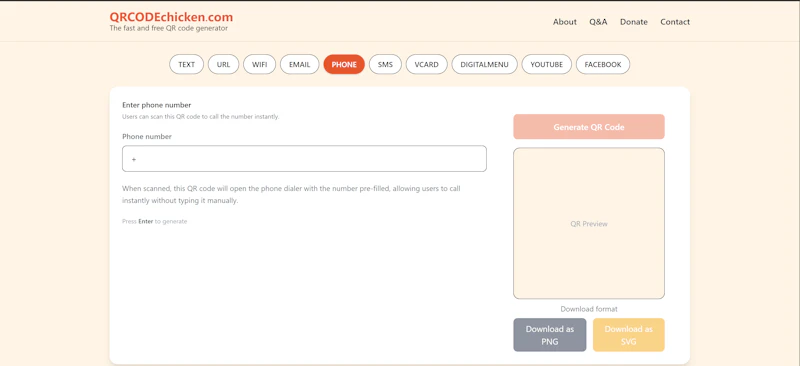This screenshot has height=366, width=800.
Task: Open the SMS QR type
Action: point(385,64)
